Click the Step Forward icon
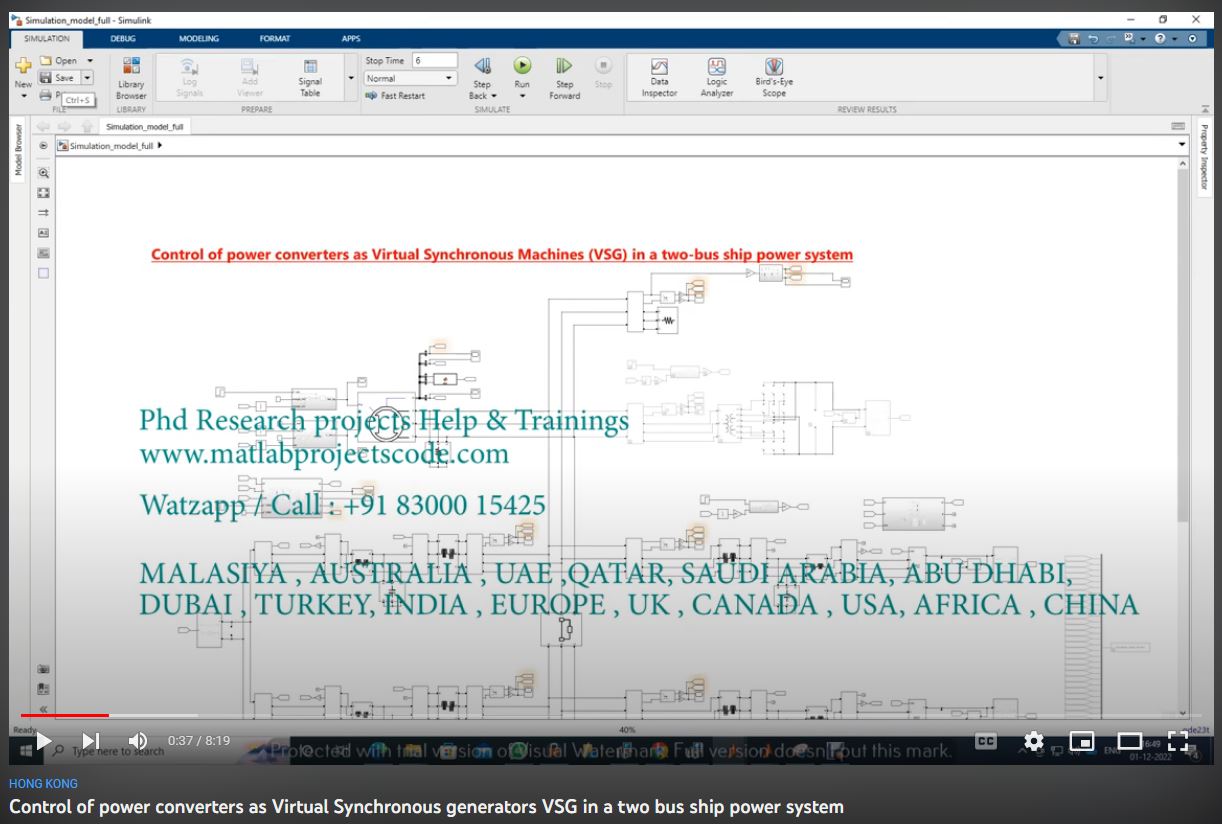The height and width of the screenshot is (824, 1222). (564, 66)
